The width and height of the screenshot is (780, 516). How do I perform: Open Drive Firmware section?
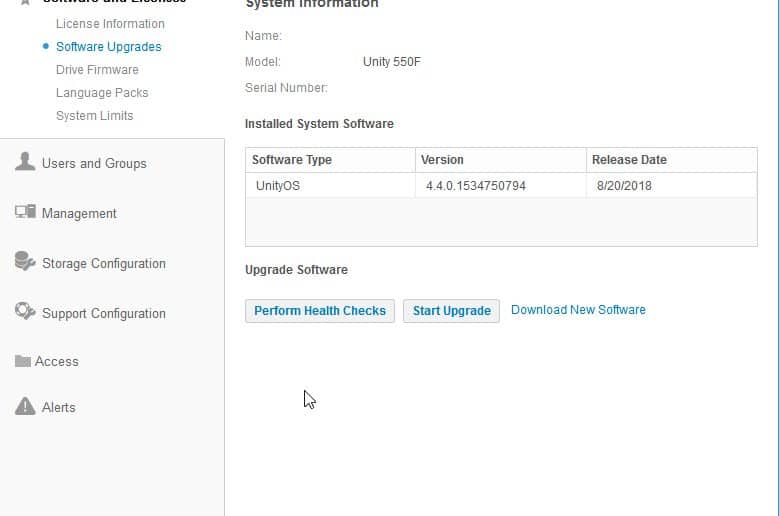tap(97, 70)
